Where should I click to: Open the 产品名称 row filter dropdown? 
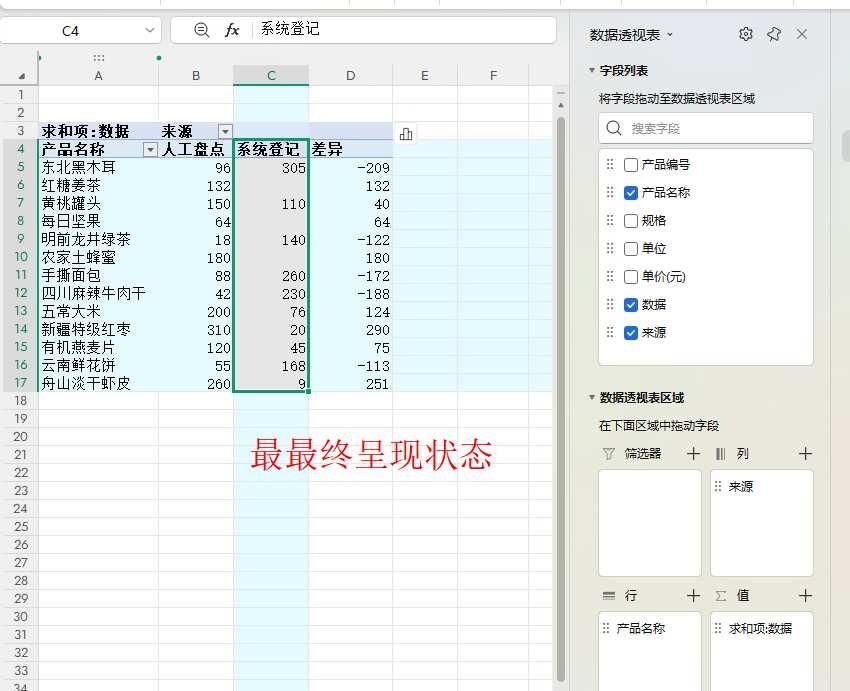coord(150,149)
